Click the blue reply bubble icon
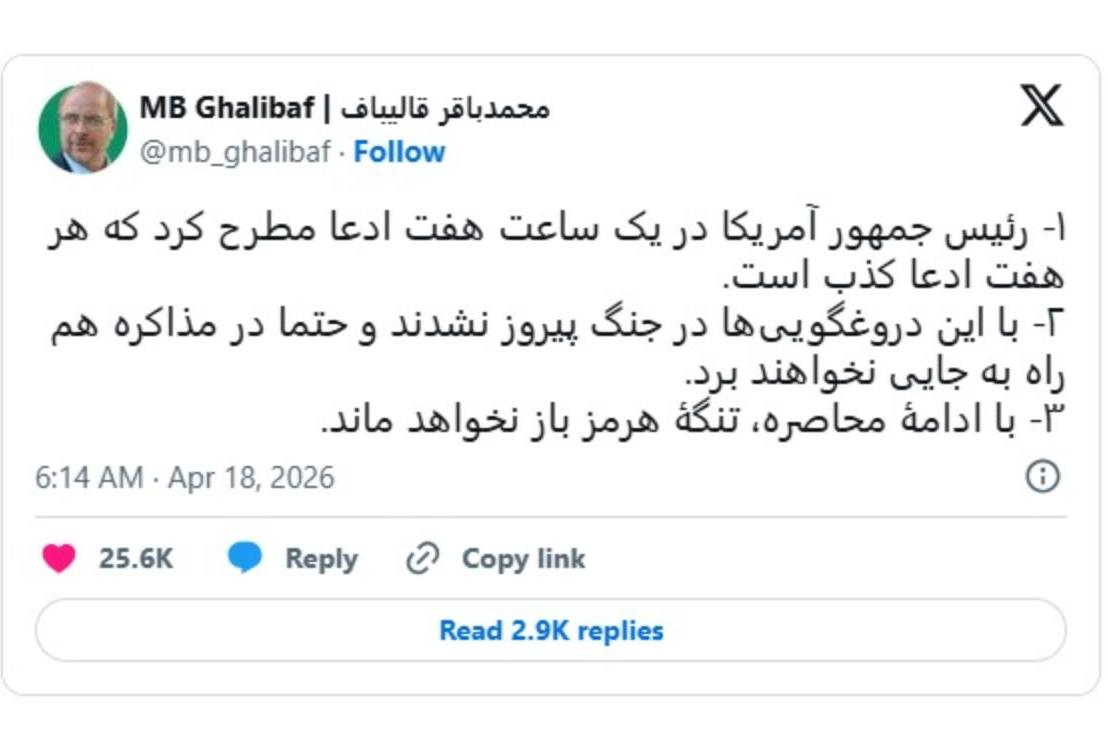Screen dimensions: 1108x738 pyautogui.click(x=244, y=557)
